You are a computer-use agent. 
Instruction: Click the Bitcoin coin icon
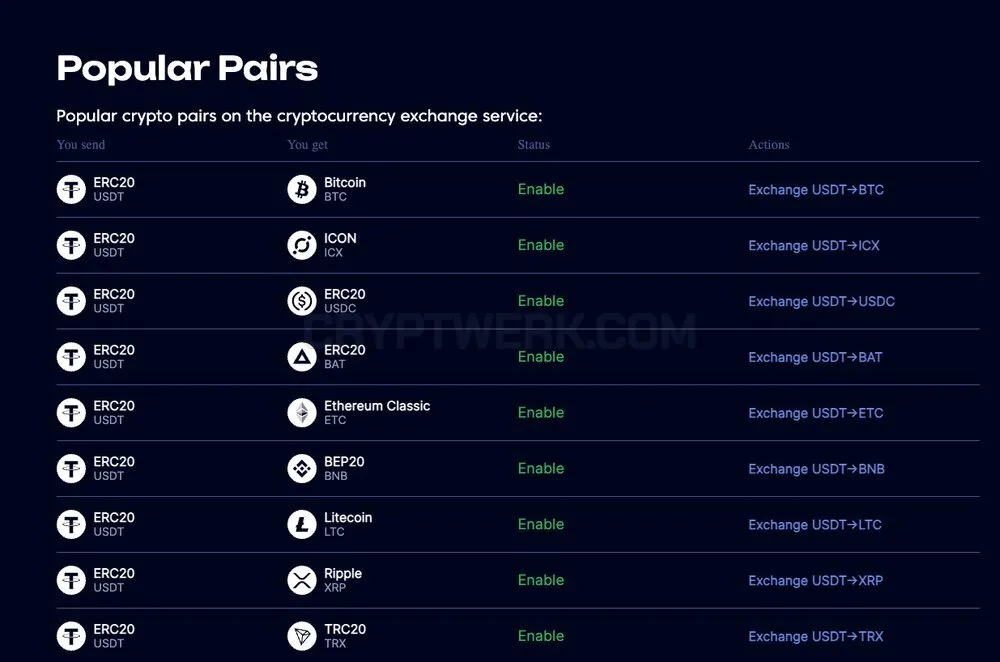pyautogui.click(x=302, y=189)
